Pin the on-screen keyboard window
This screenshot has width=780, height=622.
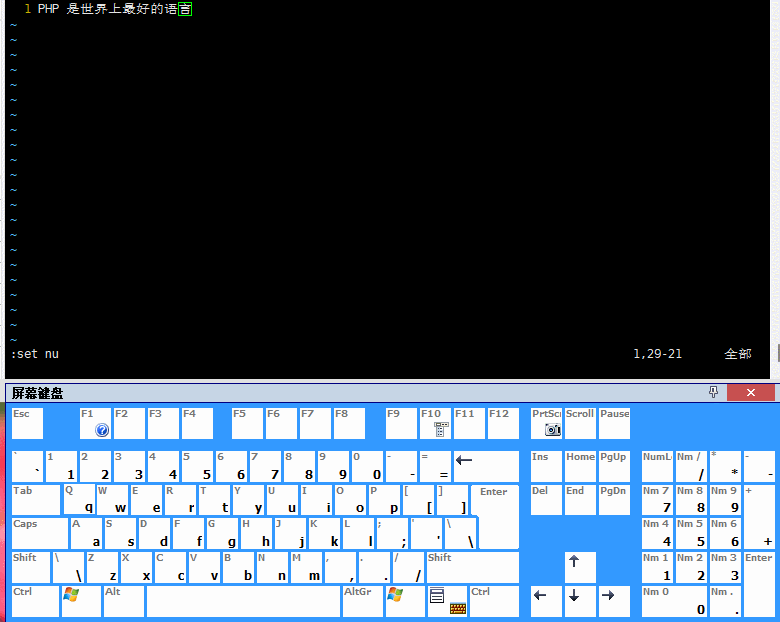(713, 392)
